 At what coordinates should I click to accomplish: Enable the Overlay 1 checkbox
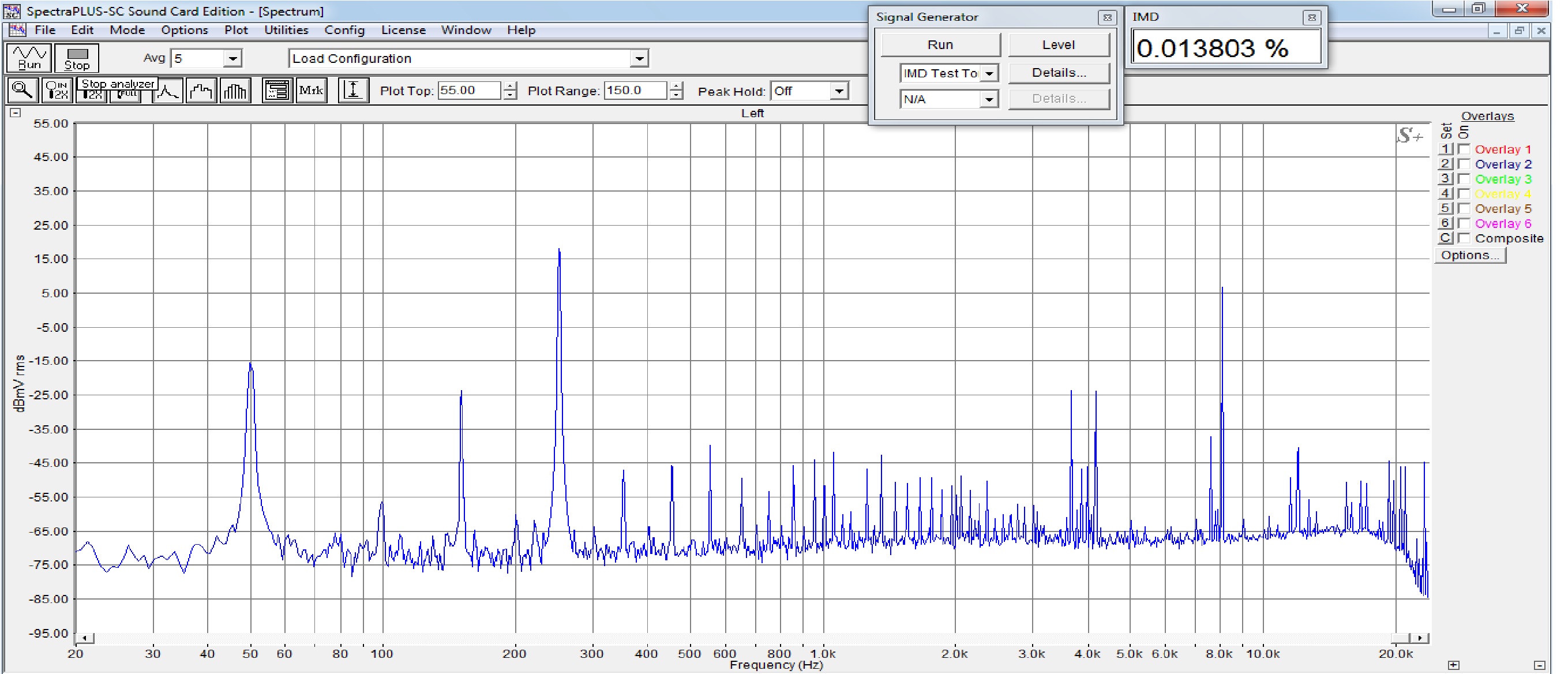click(x=1464, y=149)
